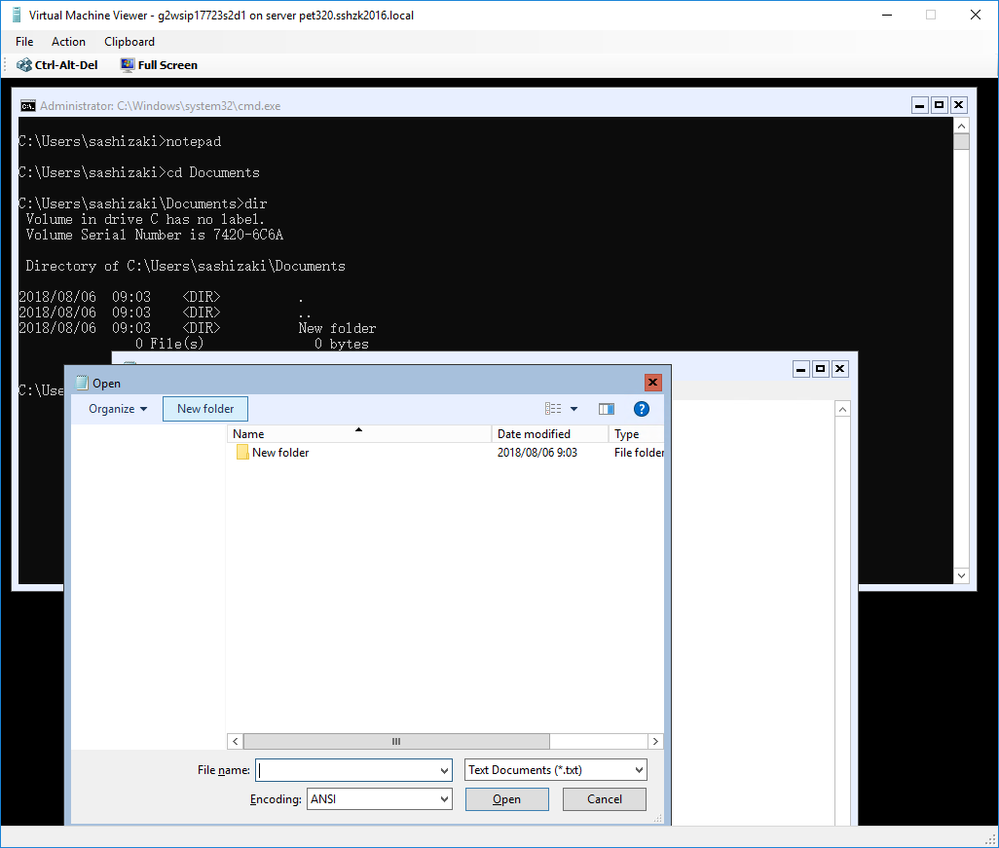The width and height of the screenshot is (999, 848).
Task: Click cmd window scrollbar down arrow
Action: point(961,576)
